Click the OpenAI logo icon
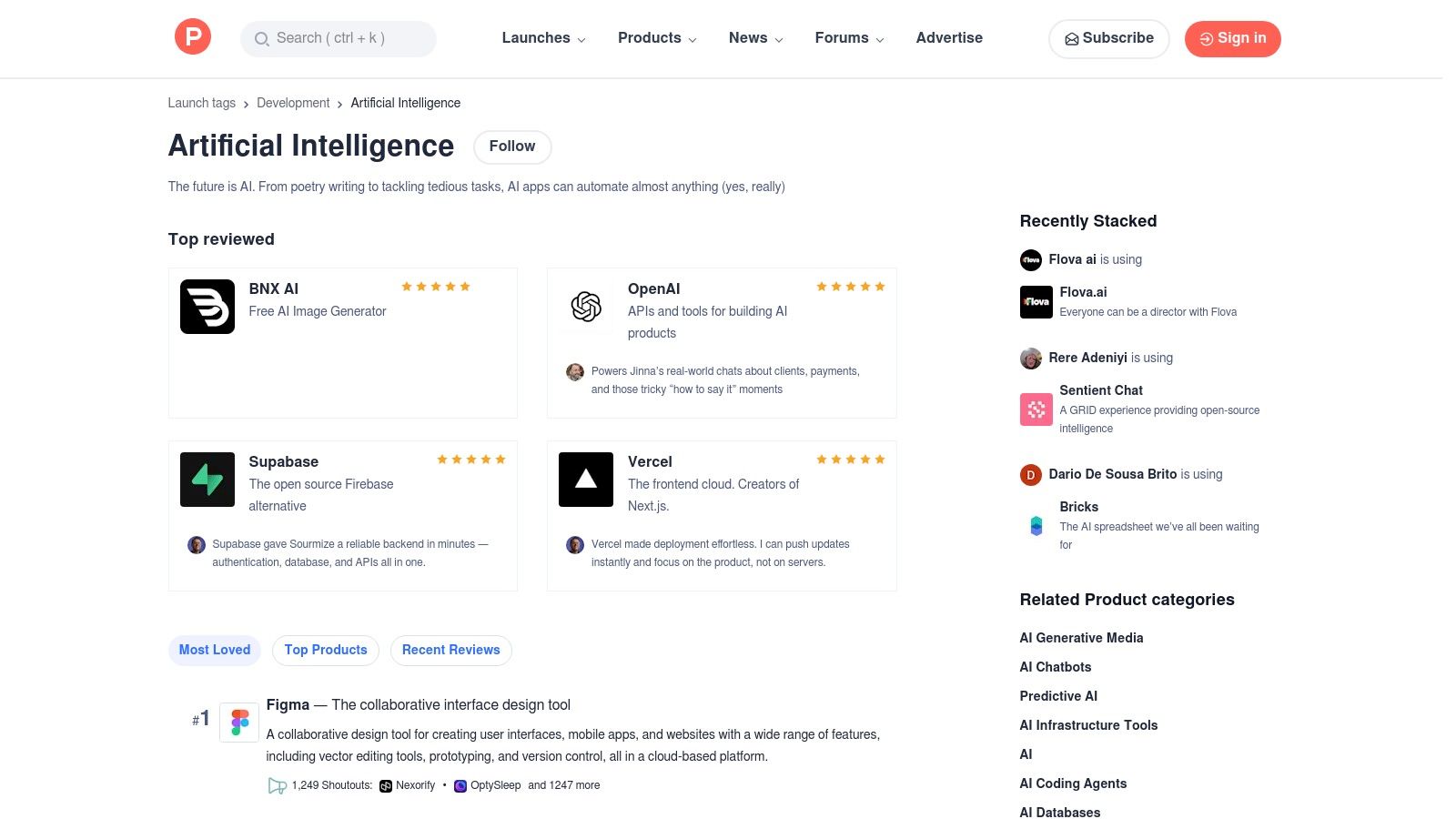This screenshot has width=1456, height=819. coord(585,307)
